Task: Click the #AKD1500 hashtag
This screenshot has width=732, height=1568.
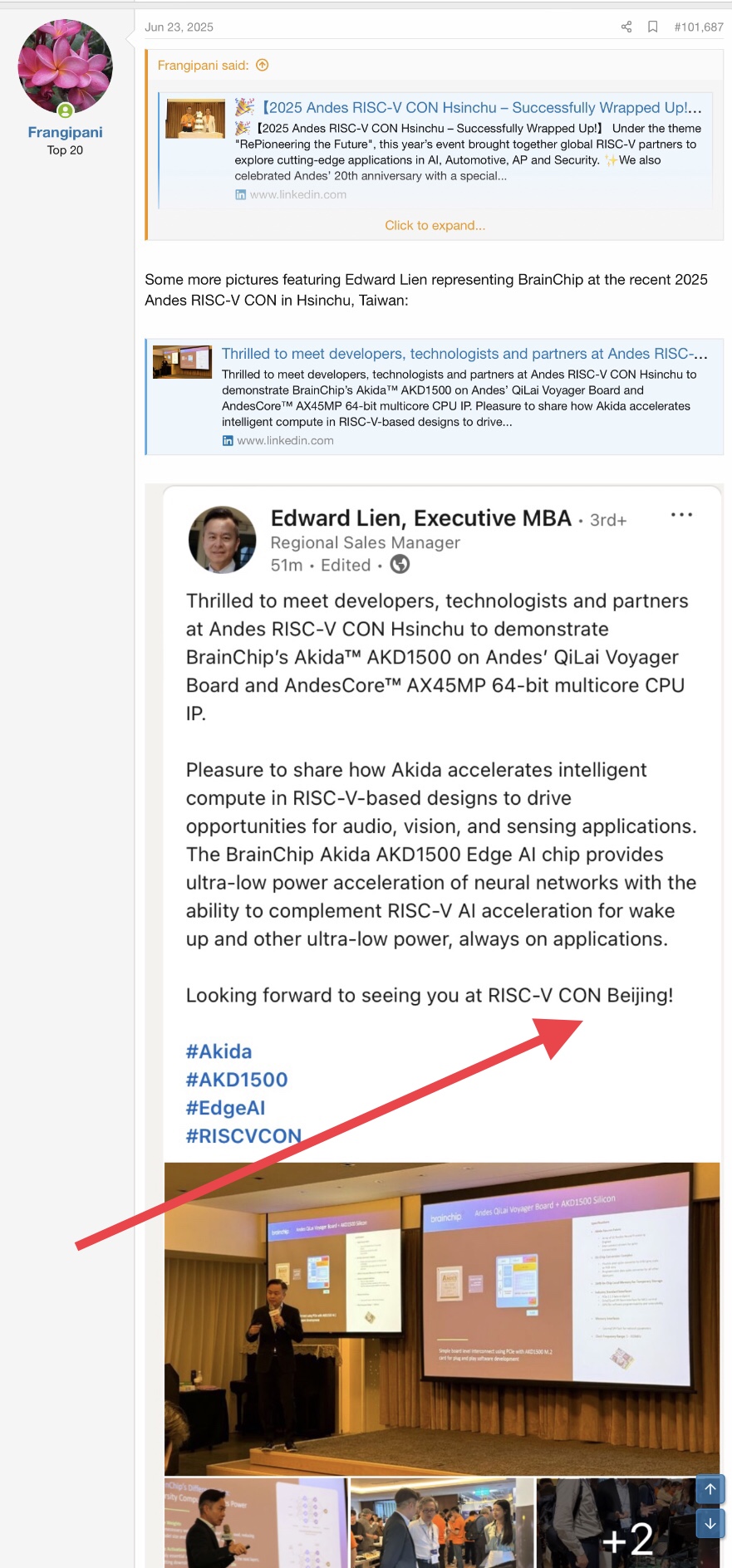Action: click(x=237, y=1080)
